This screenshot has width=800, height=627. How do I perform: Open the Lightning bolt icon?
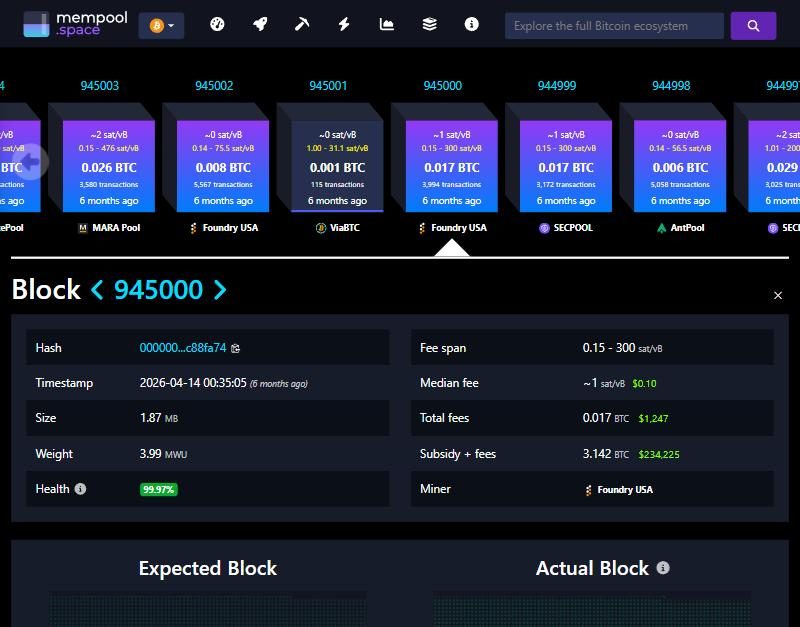point(344,24)
